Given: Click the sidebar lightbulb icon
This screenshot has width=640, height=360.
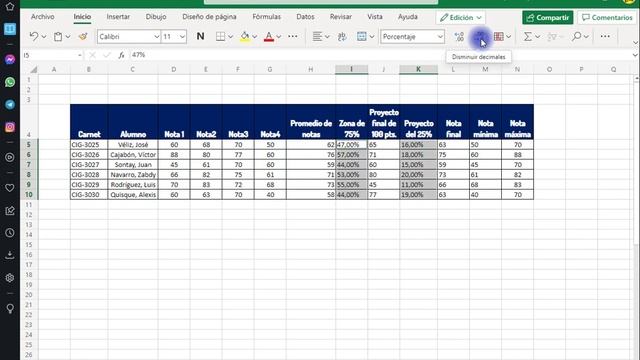Looking at the screenshot, I should [10, 308].
